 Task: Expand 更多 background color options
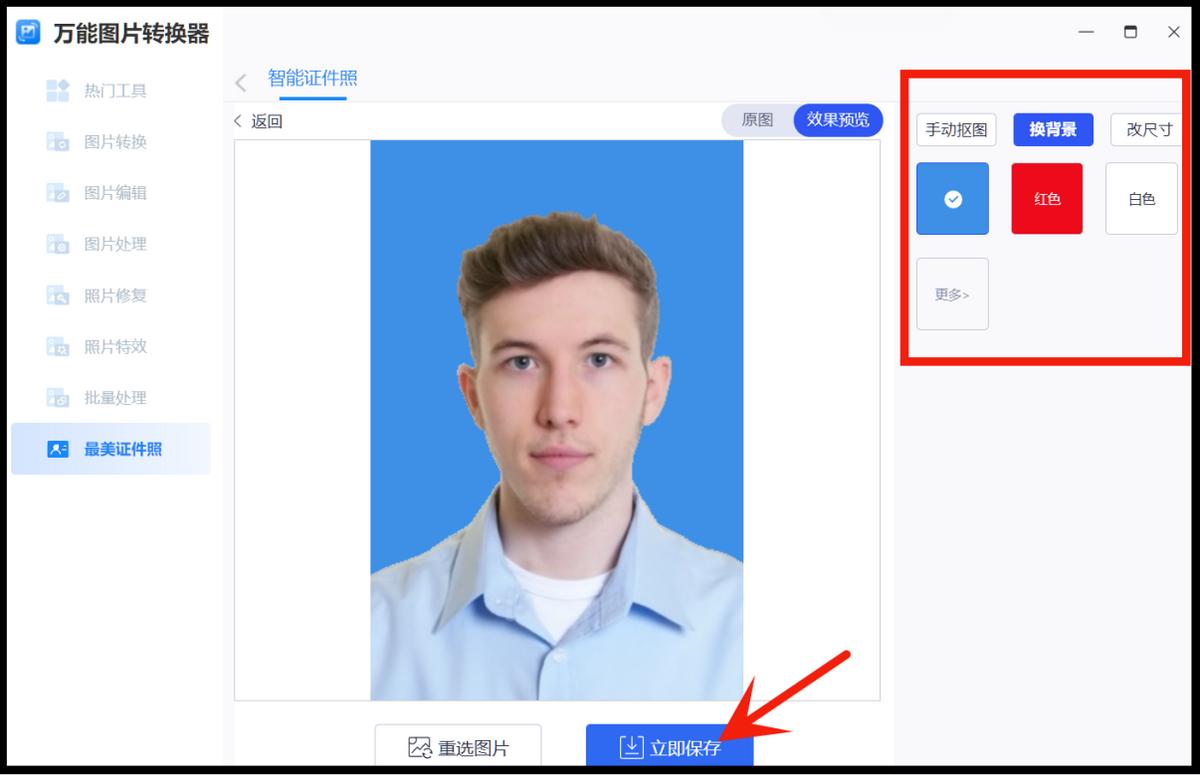click(x=951, y=293)
